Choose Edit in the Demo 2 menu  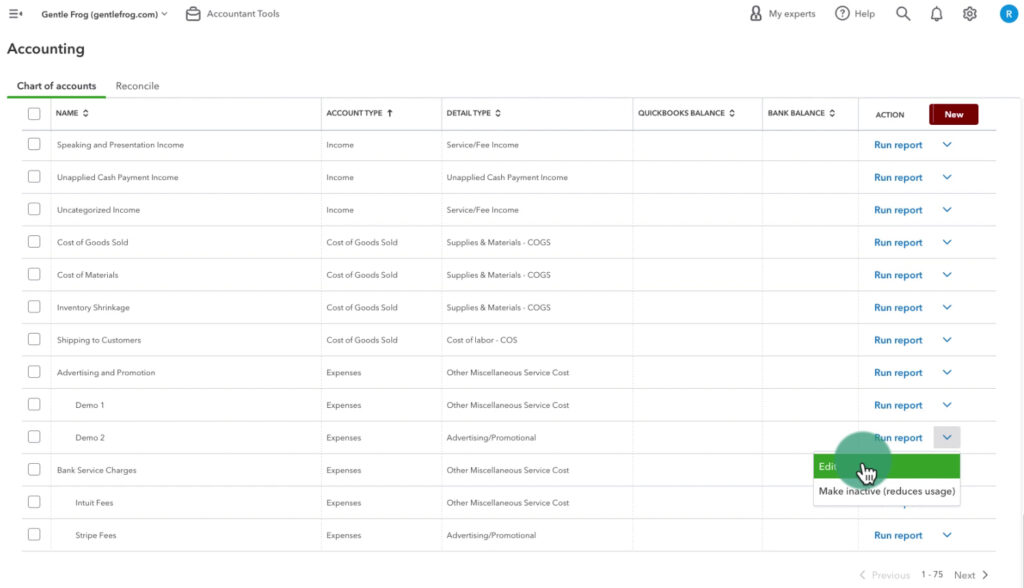[x=886, y=466]
